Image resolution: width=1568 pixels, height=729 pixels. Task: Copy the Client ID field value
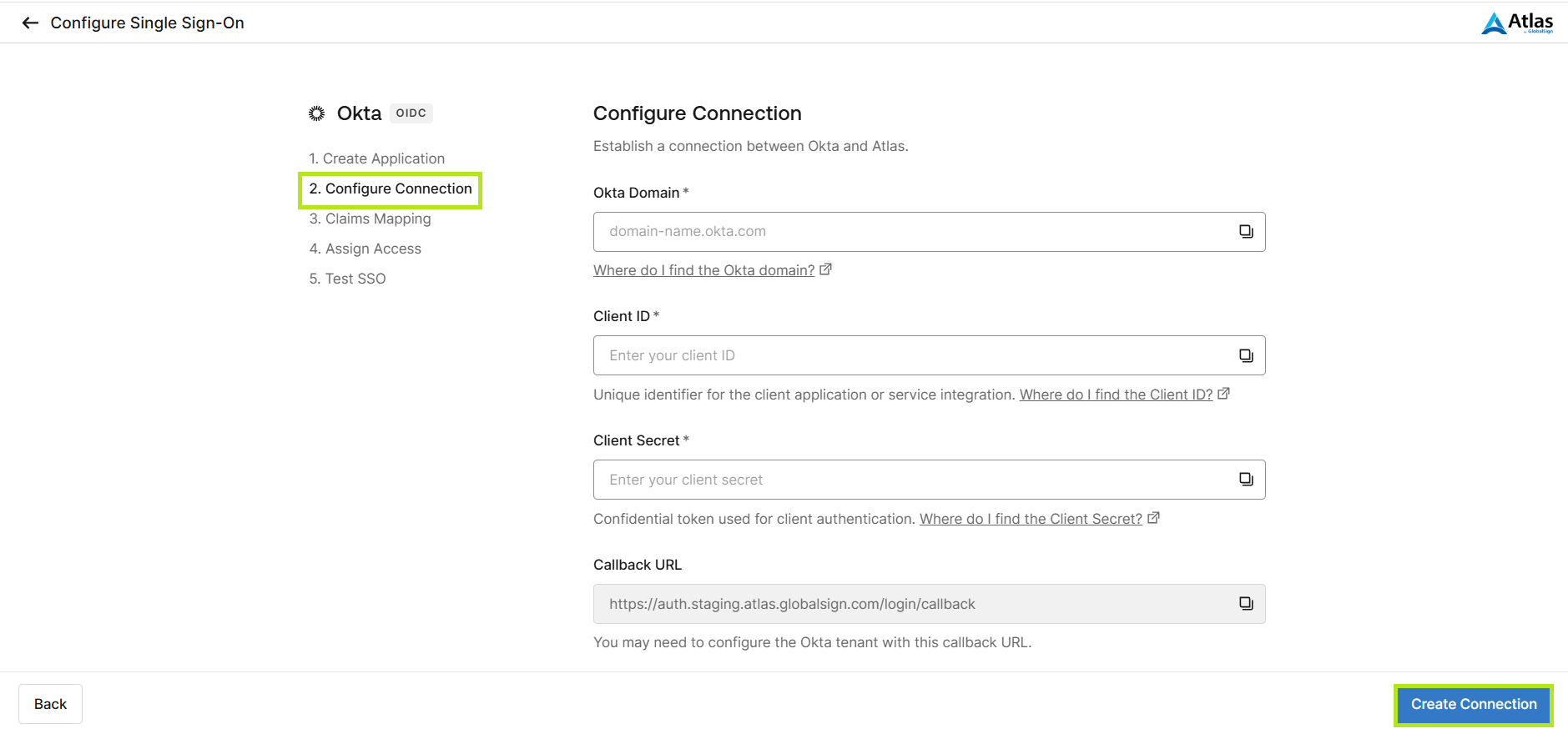pyautogui.click(x=1246, y=355)
